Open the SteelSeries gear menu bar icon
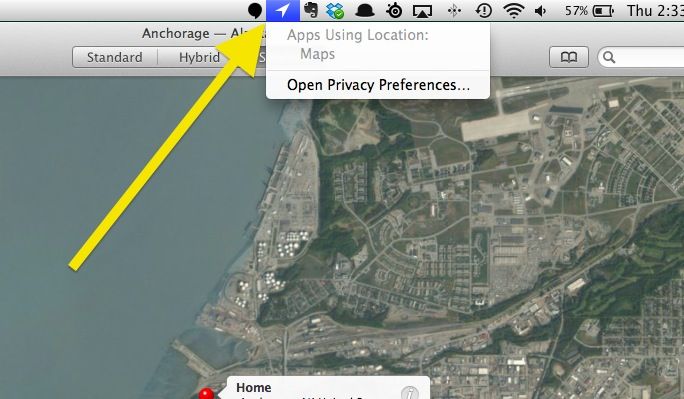684x399 pixels. pyautogui.click(x=394, y=10)
